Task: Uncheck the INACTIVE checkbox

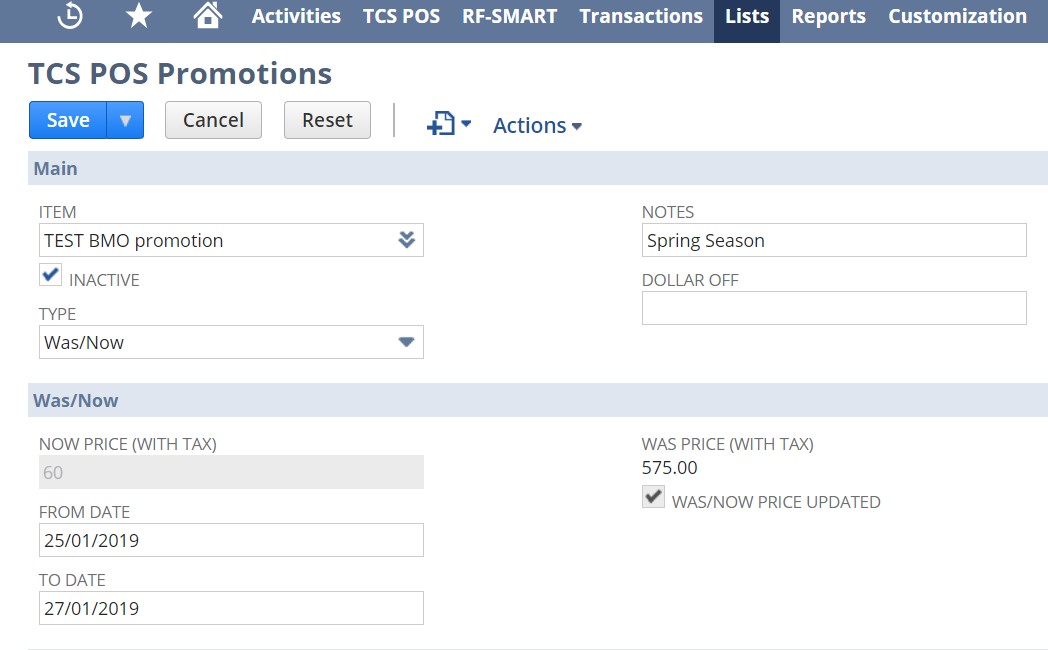Action: click(50, 274)
